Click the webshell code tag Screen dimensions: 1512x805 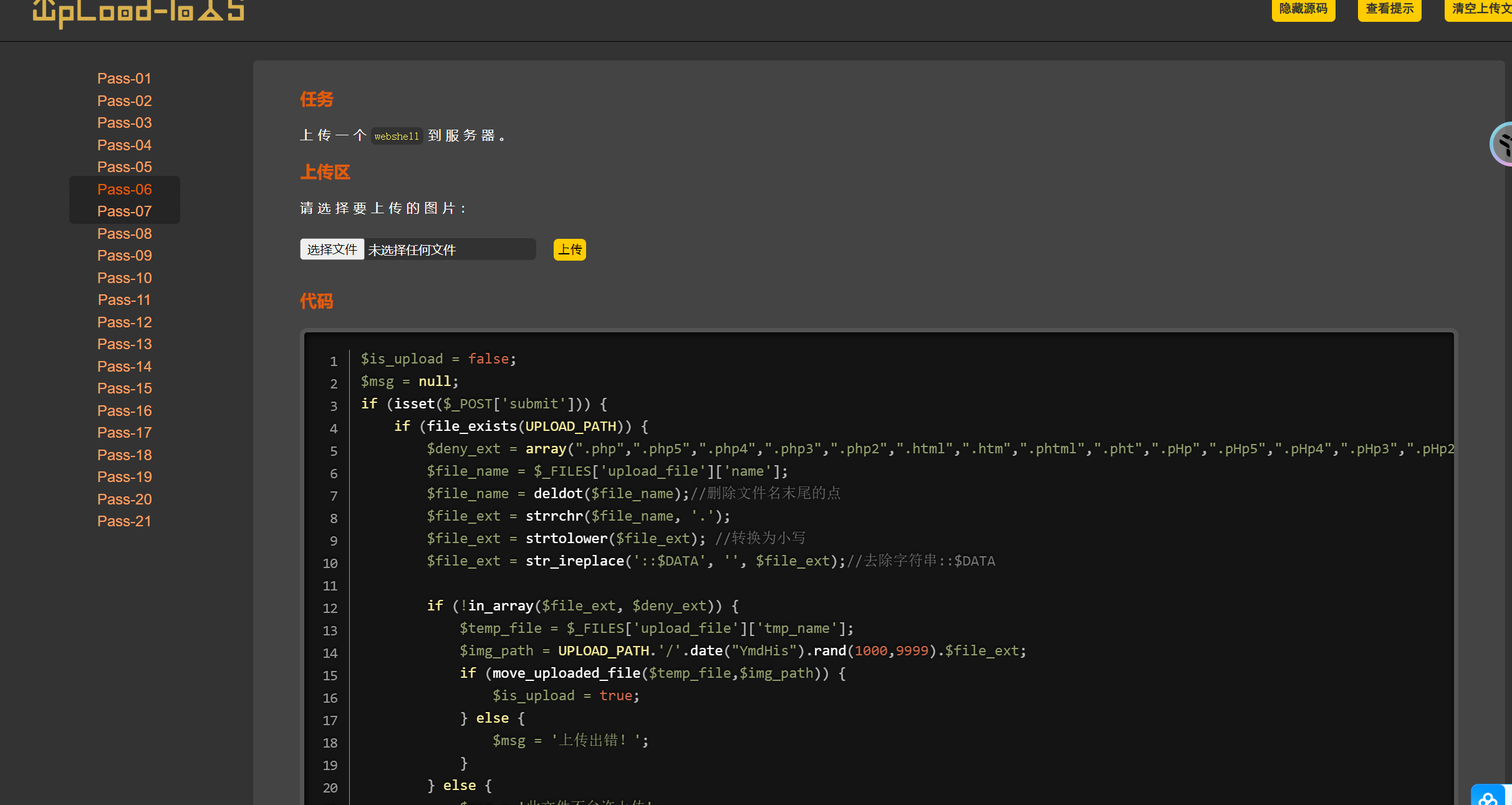pyautogui.click(x=397, y=136)
